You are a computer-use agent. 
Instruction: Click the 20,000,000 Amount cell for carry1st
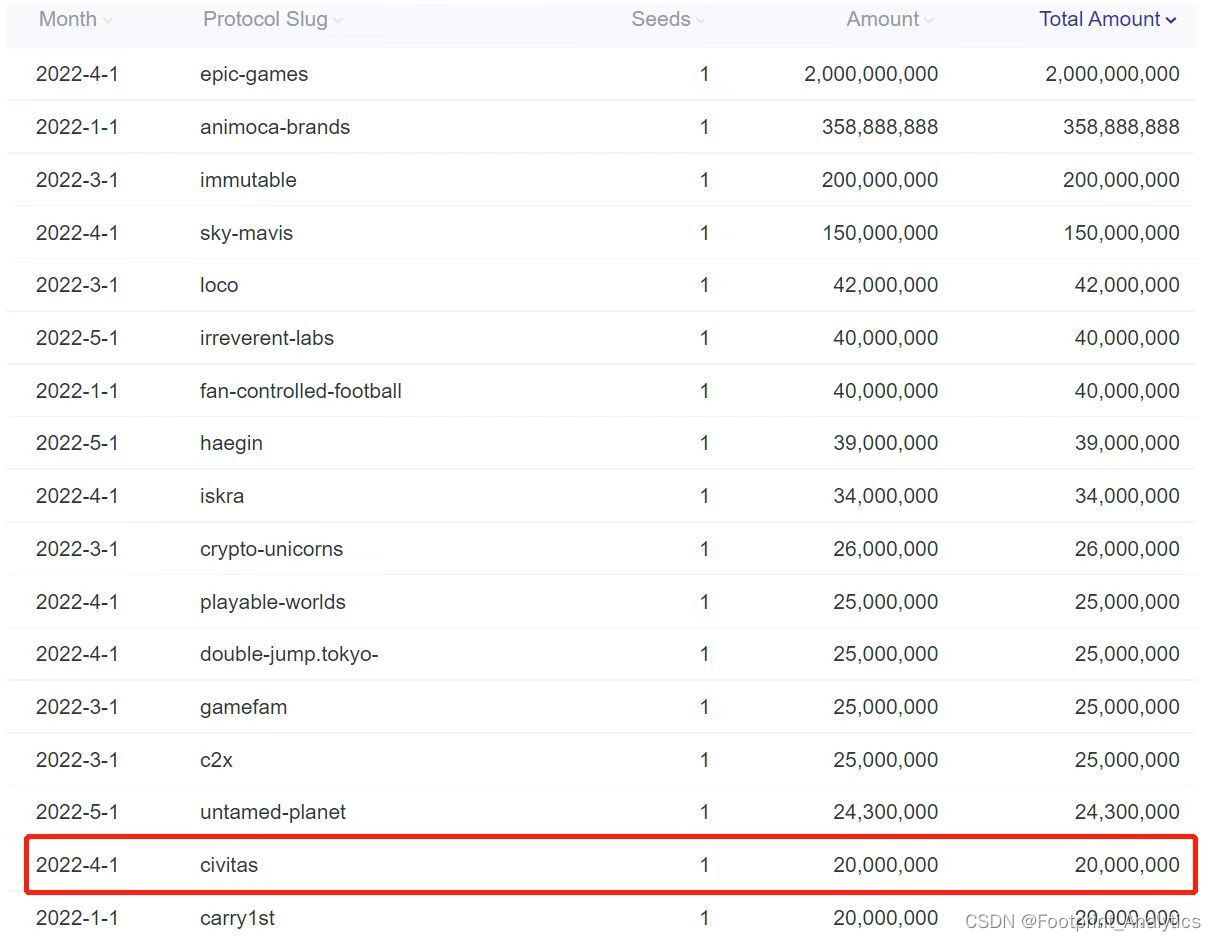886,918
